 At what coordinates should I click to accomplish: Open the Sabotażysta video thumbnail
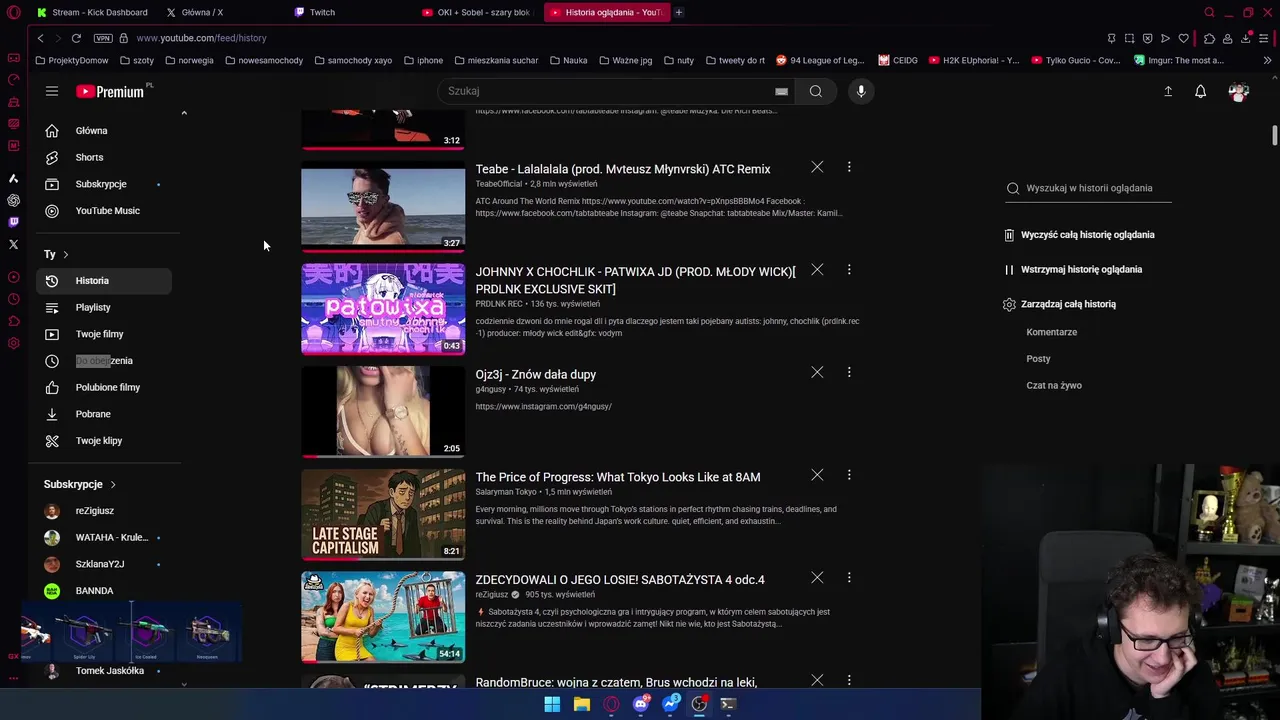tap(383, 616)
